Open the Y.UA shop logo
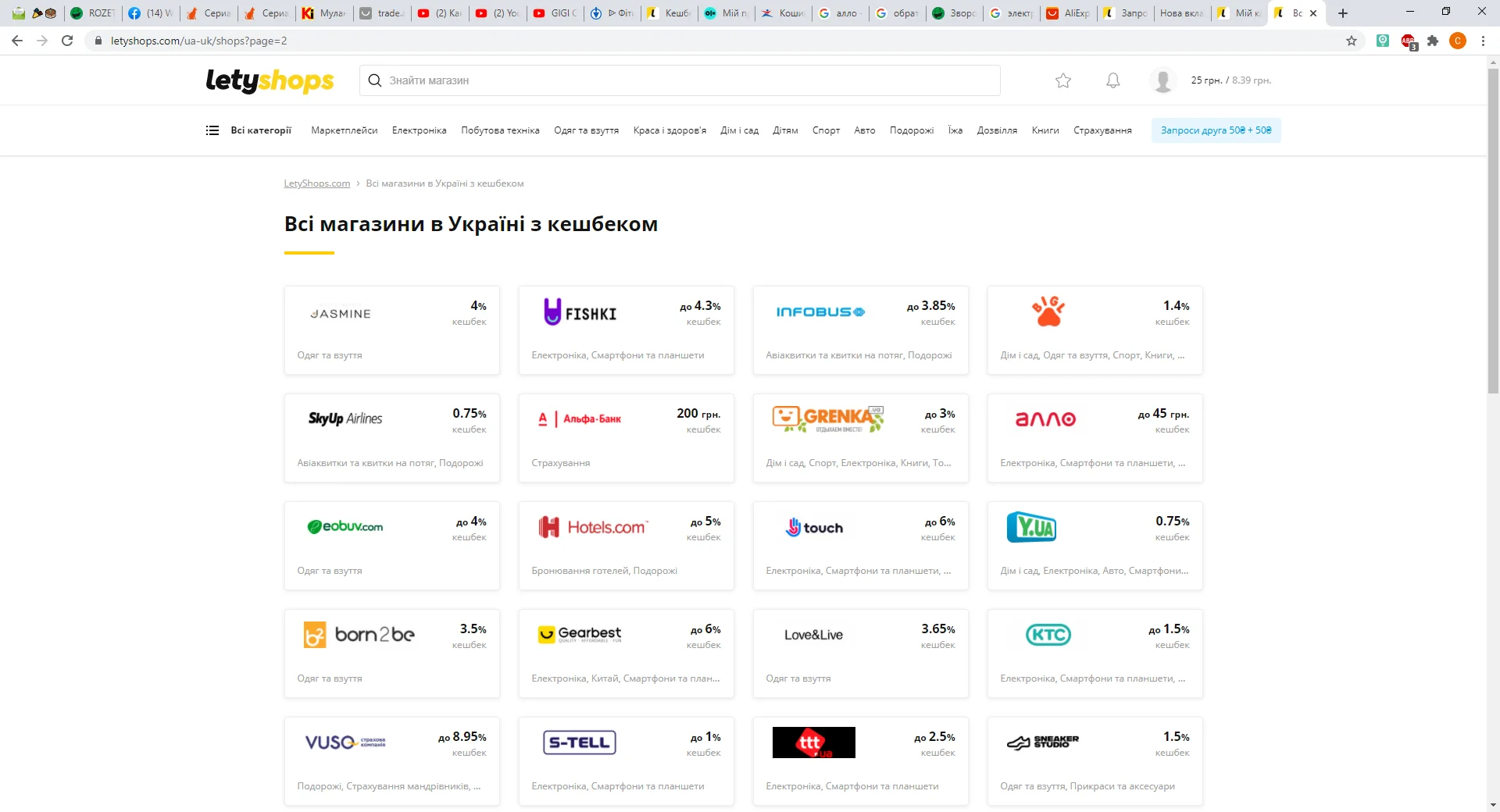 (1031, 527)
